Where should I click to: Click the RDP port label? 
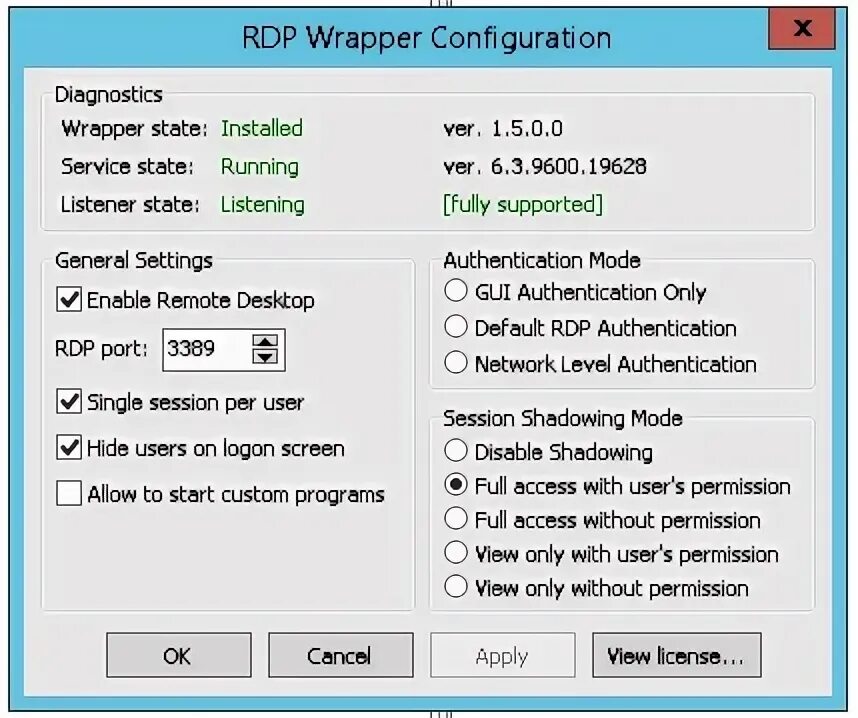click(x=101, y=349)
